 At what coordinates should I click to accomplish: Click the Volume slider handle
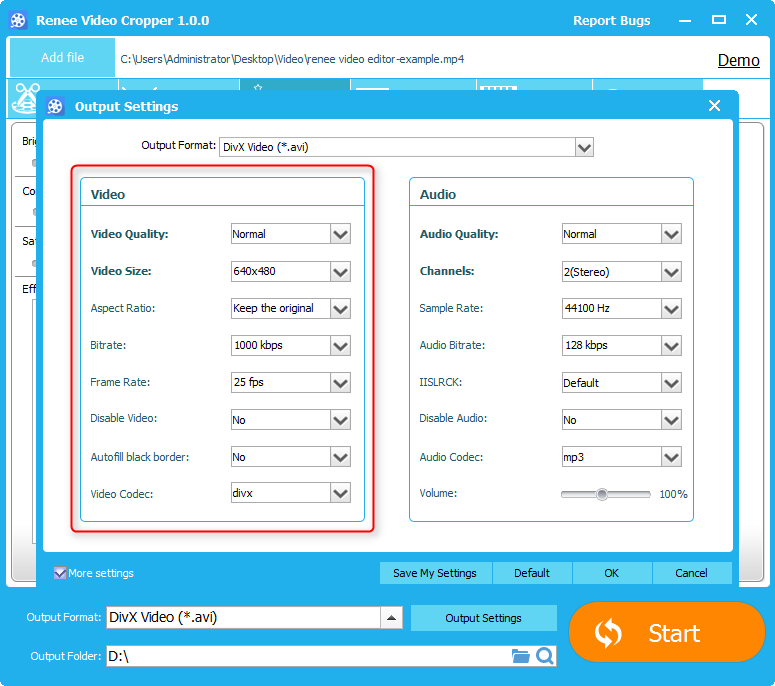point(602,494)
